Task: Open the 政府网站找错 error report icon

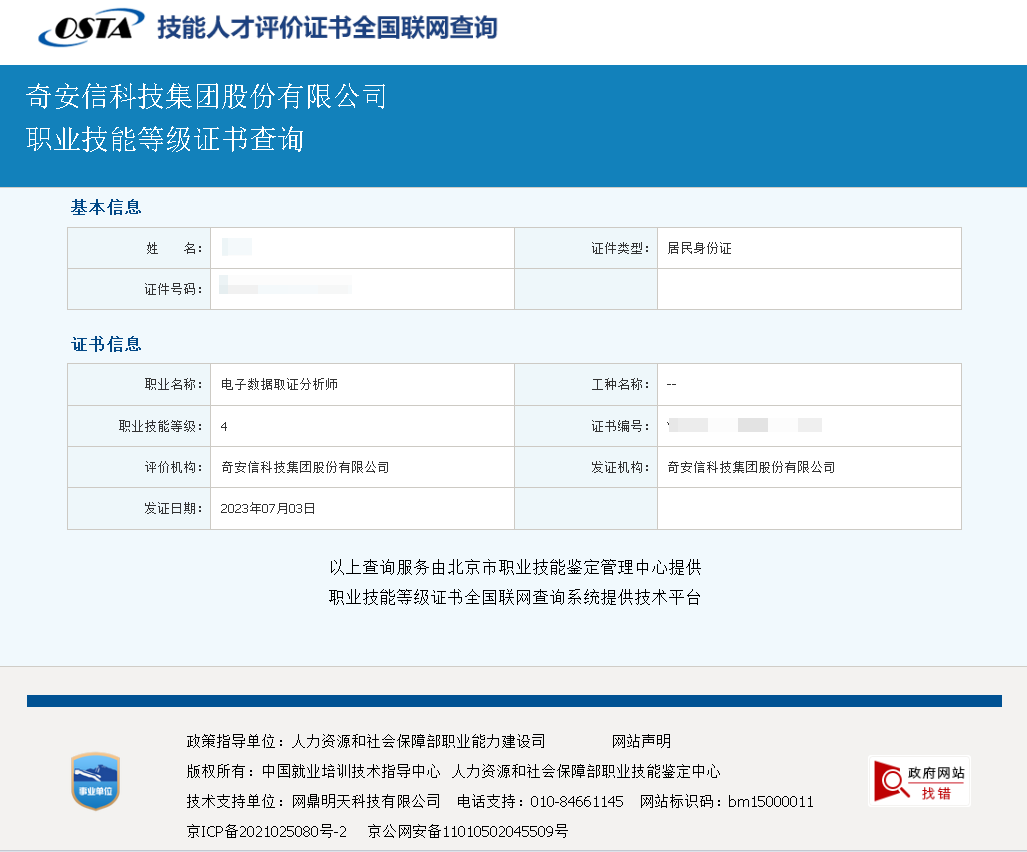Action: [919, 781]
